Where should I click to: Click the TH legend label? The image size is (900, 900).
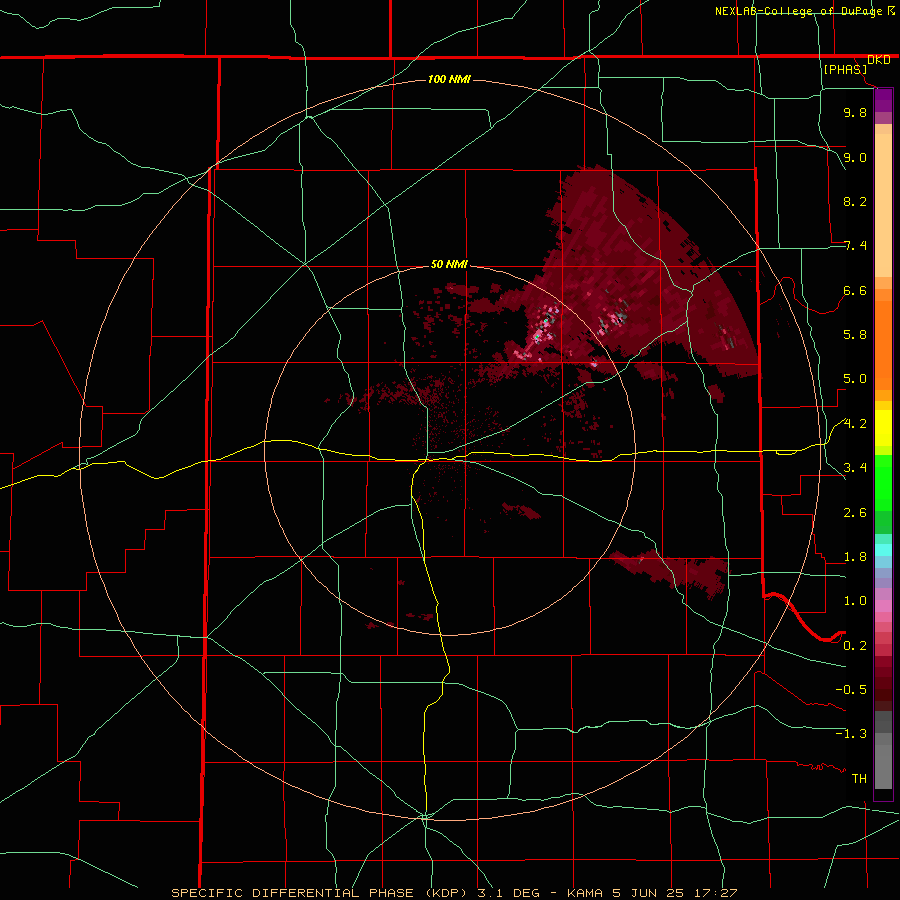(x=859, y=779)
